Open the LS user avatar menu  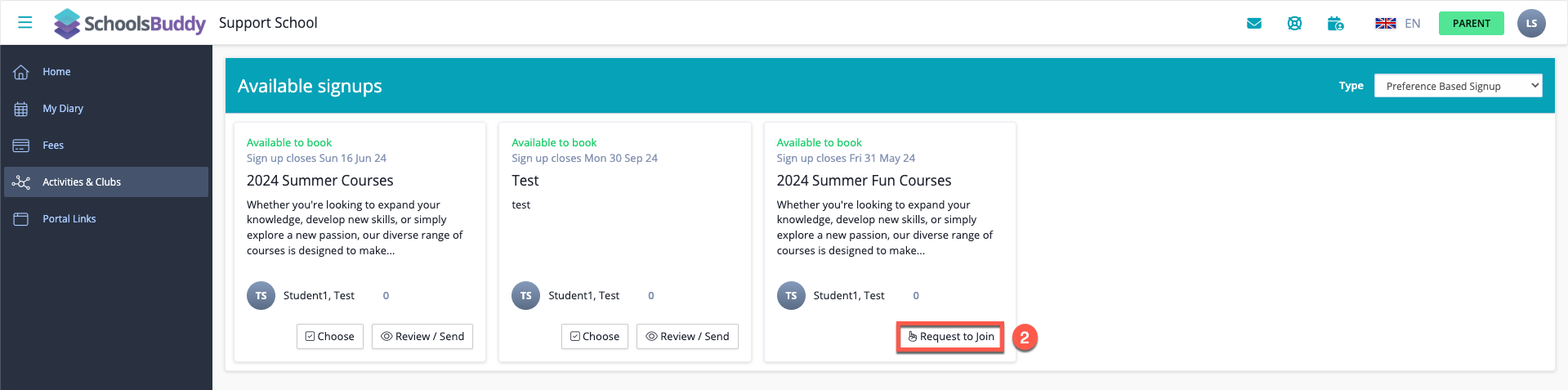click(x=1531, y=23)
